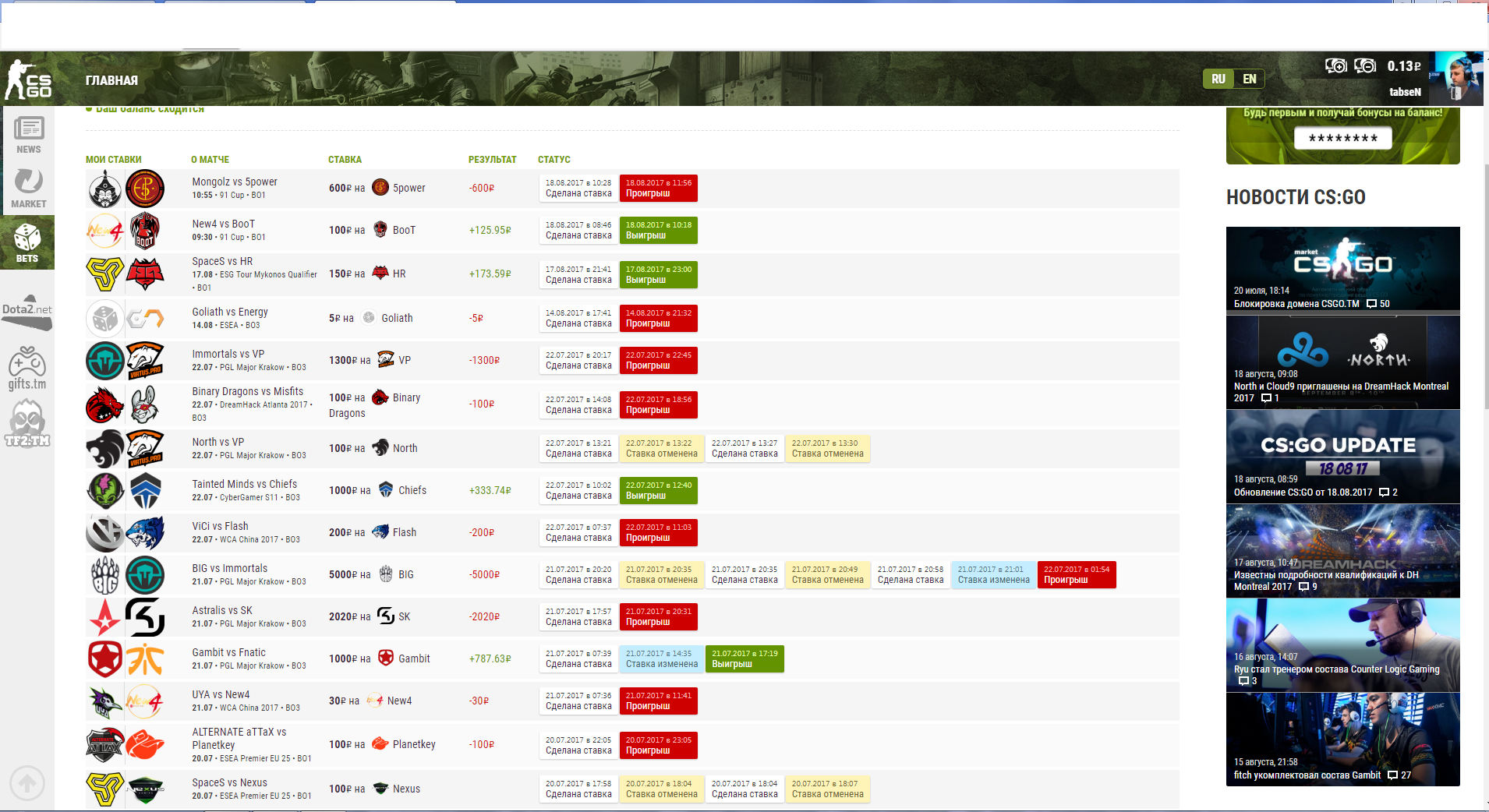Switch site language to RU

click(1218, 79)
